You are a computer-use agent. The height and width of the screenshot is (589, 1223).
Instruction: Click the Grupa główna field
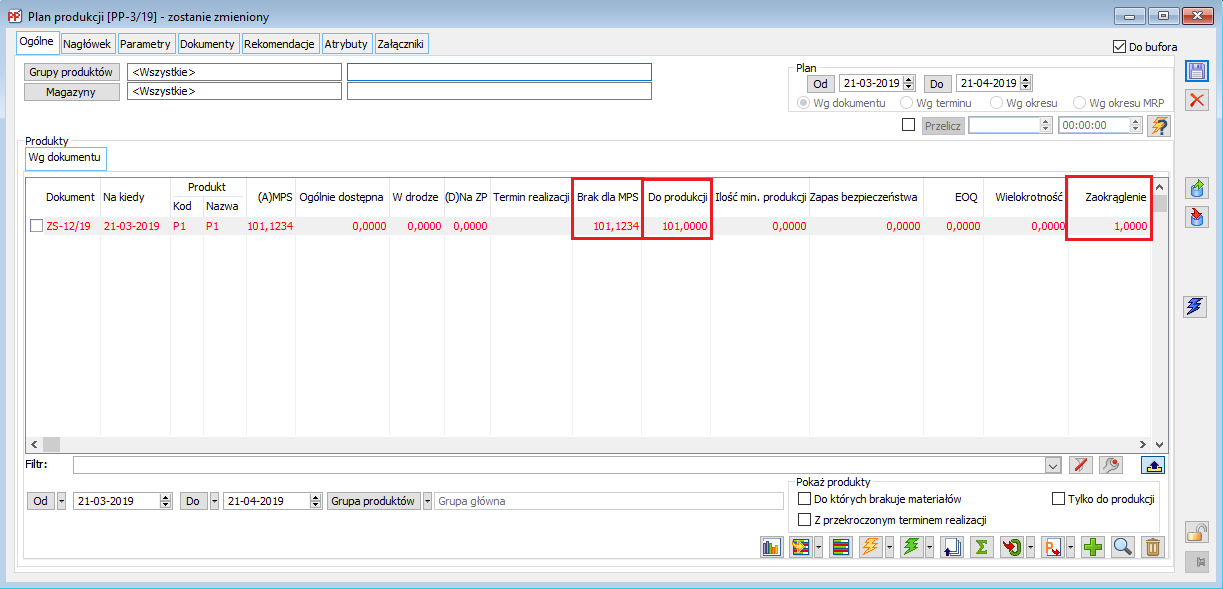(609, 501)
